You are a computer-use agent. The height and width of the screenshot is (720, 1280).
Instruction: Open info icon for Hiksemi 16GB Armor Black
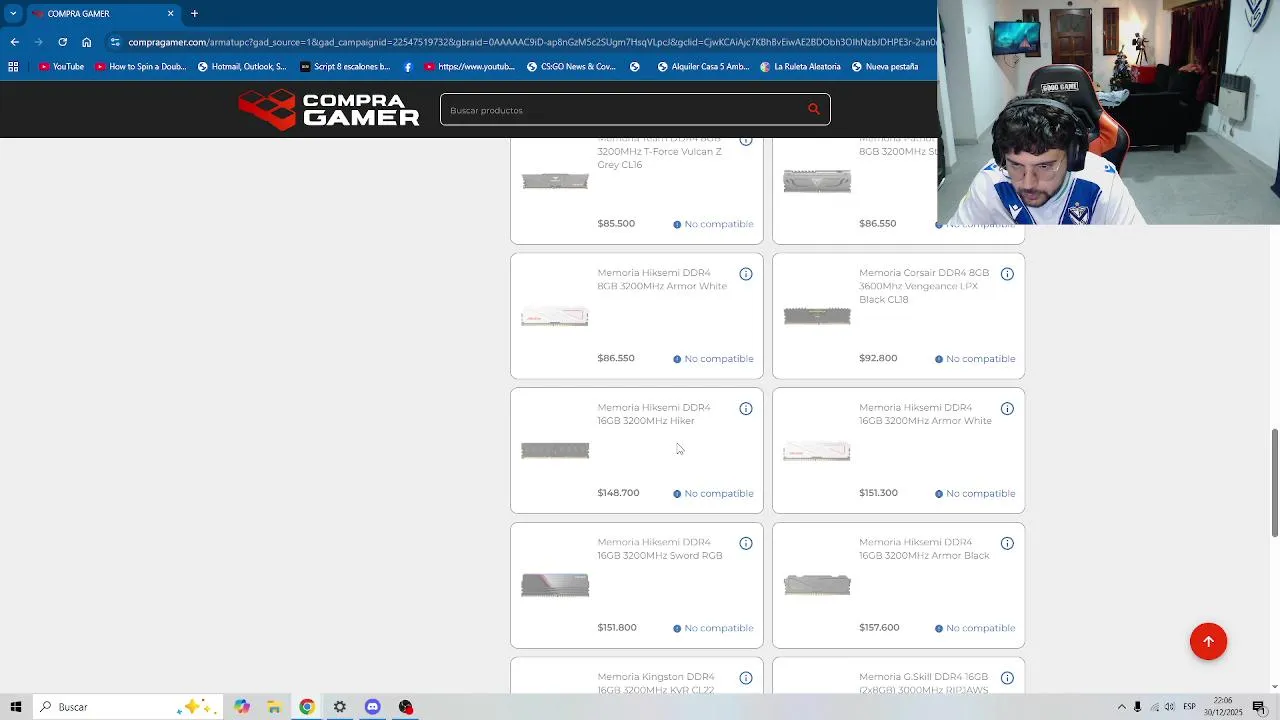(x=1007, y=544)
